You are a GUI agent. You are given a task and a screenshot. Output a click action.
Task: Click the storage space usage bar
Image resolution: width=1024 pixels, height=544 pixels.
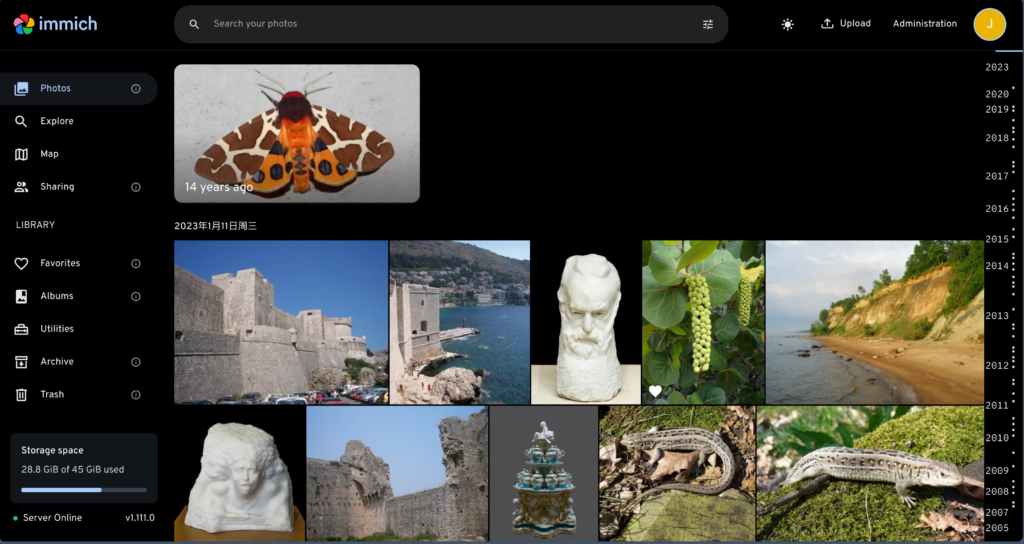coord(84,490)
